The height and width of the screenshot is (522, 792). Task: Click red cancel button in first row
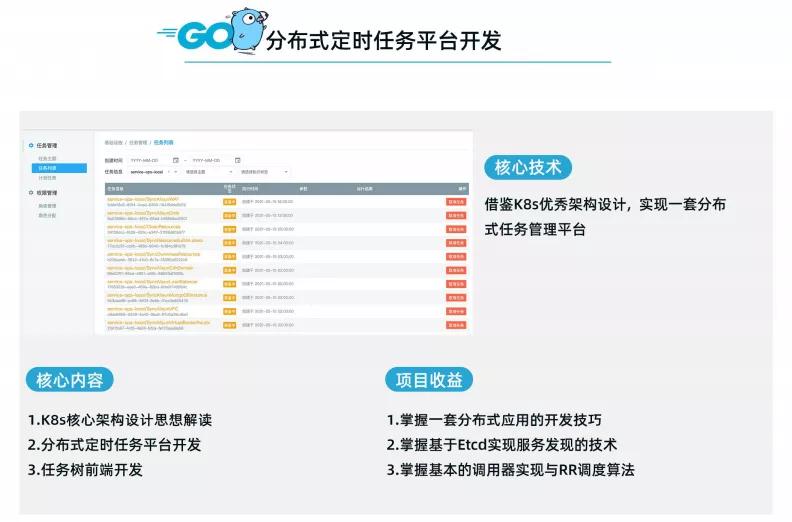click(456, 201)
